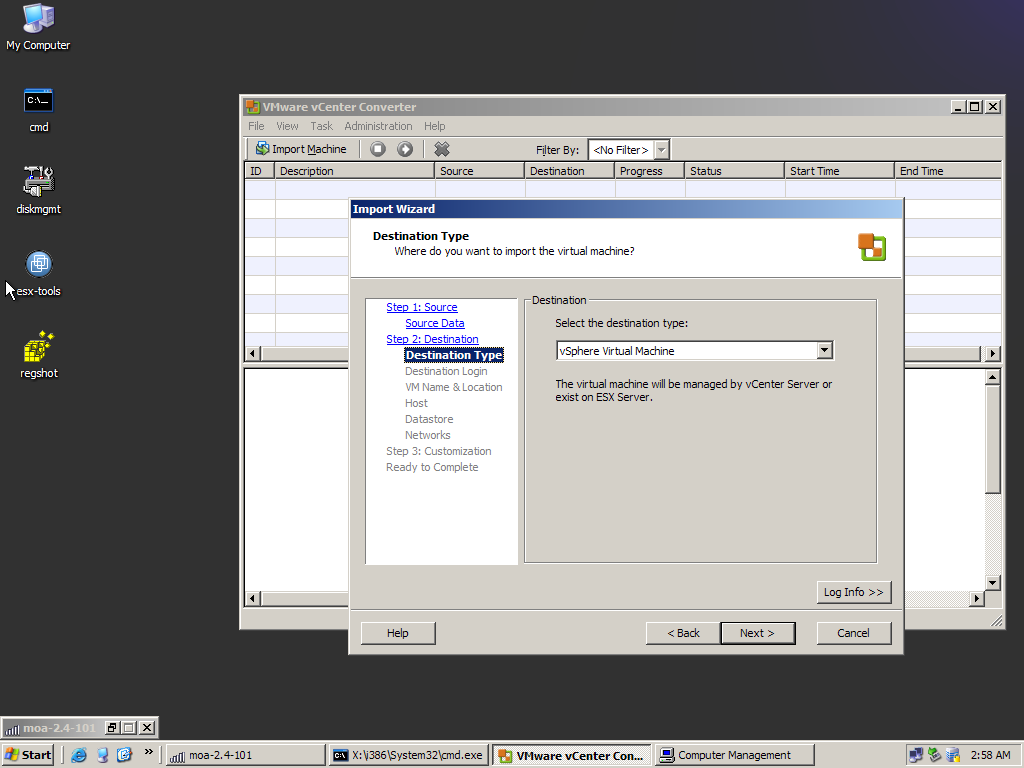Click the delete task X toolbar icon
This screenshot has width=1024, height=768.
point(442,150)
